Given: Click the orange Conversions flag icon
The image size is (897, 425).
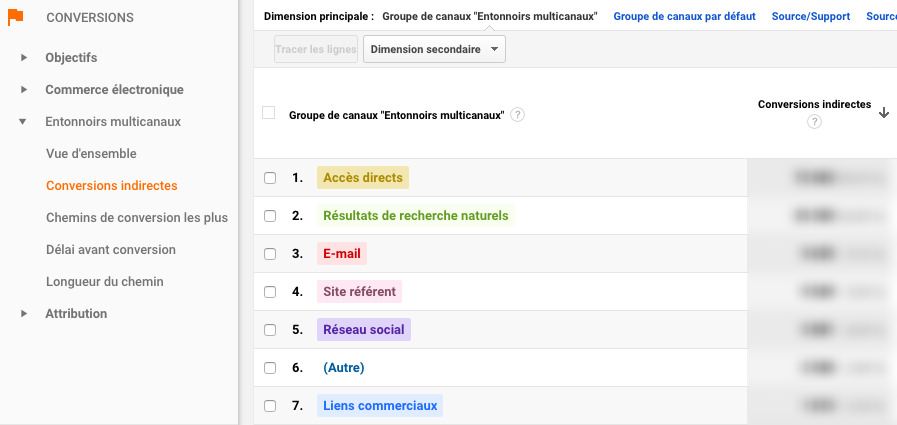Looking at the screenshot, I should coord(16,17).
